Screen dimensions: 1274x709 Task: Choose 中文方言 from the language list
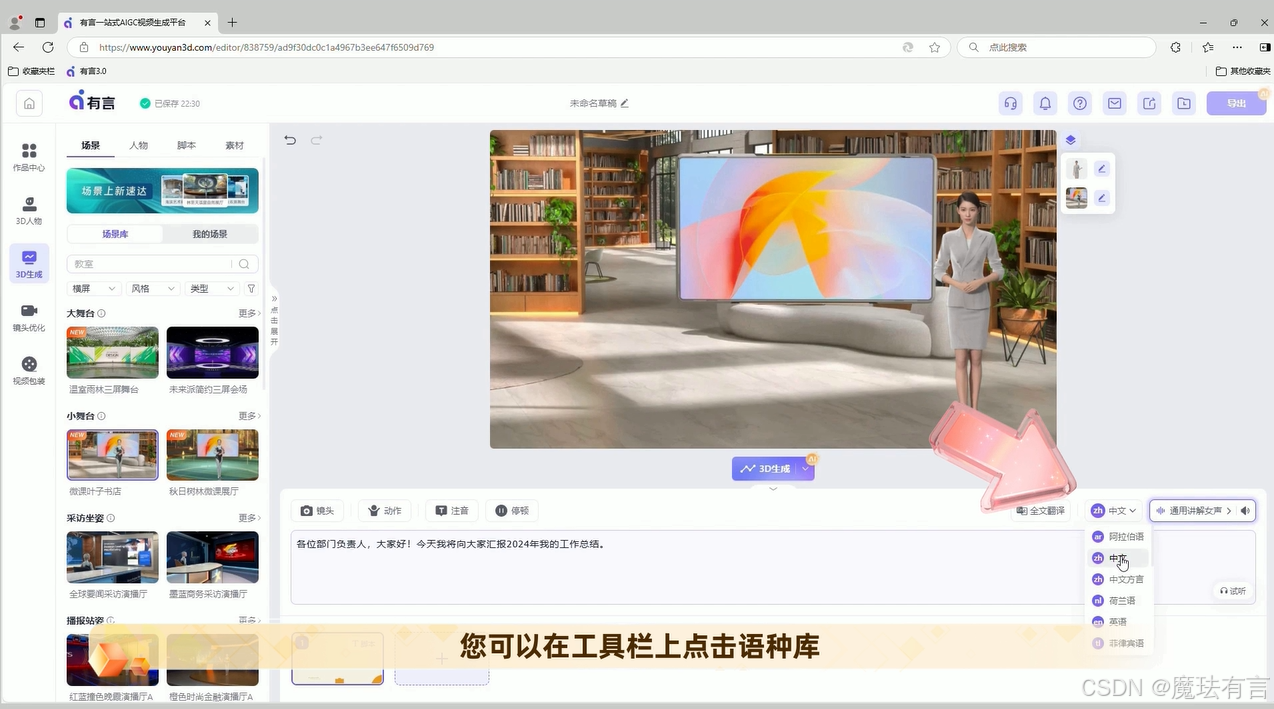coord(1119,580)
